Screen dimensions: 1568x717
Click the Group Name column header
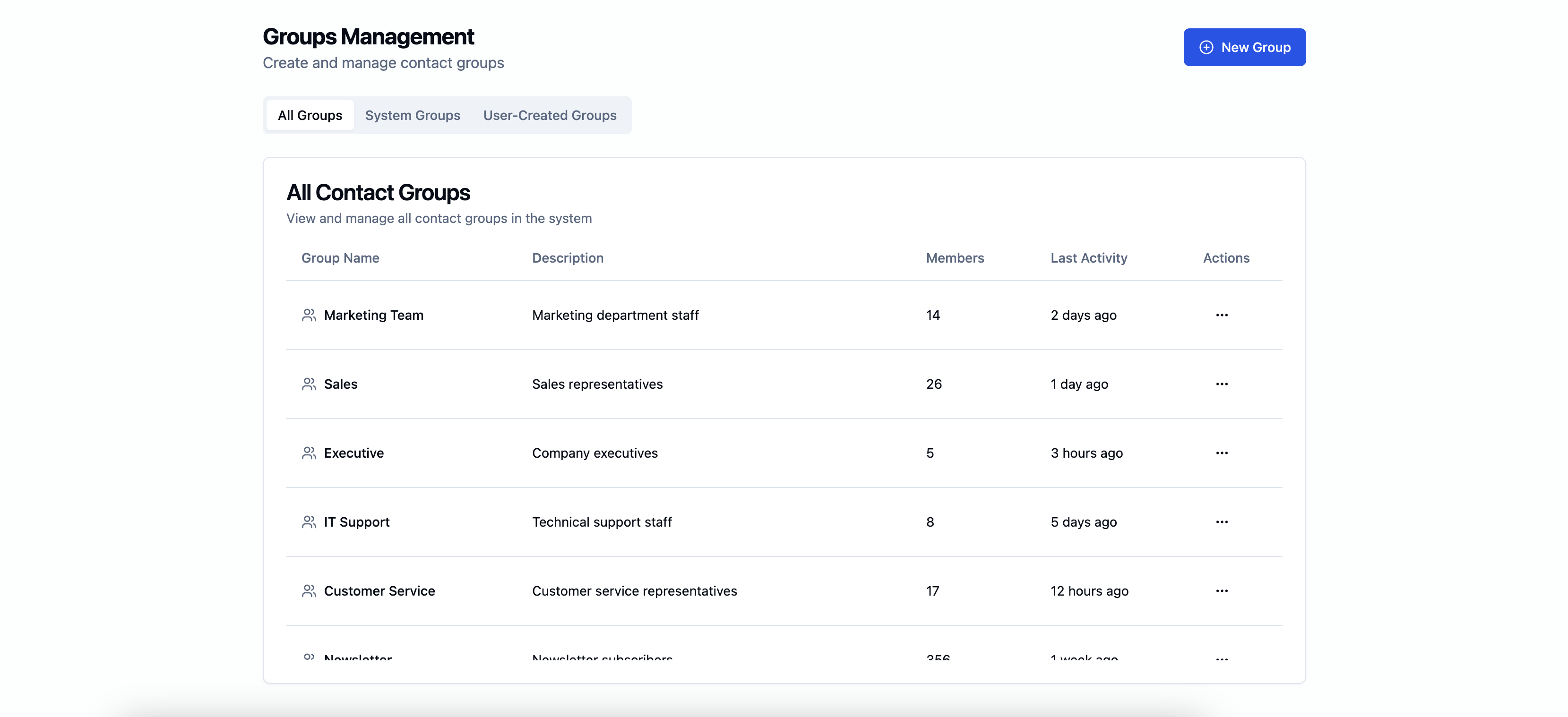pyautogui.click(x=340, y=258)
